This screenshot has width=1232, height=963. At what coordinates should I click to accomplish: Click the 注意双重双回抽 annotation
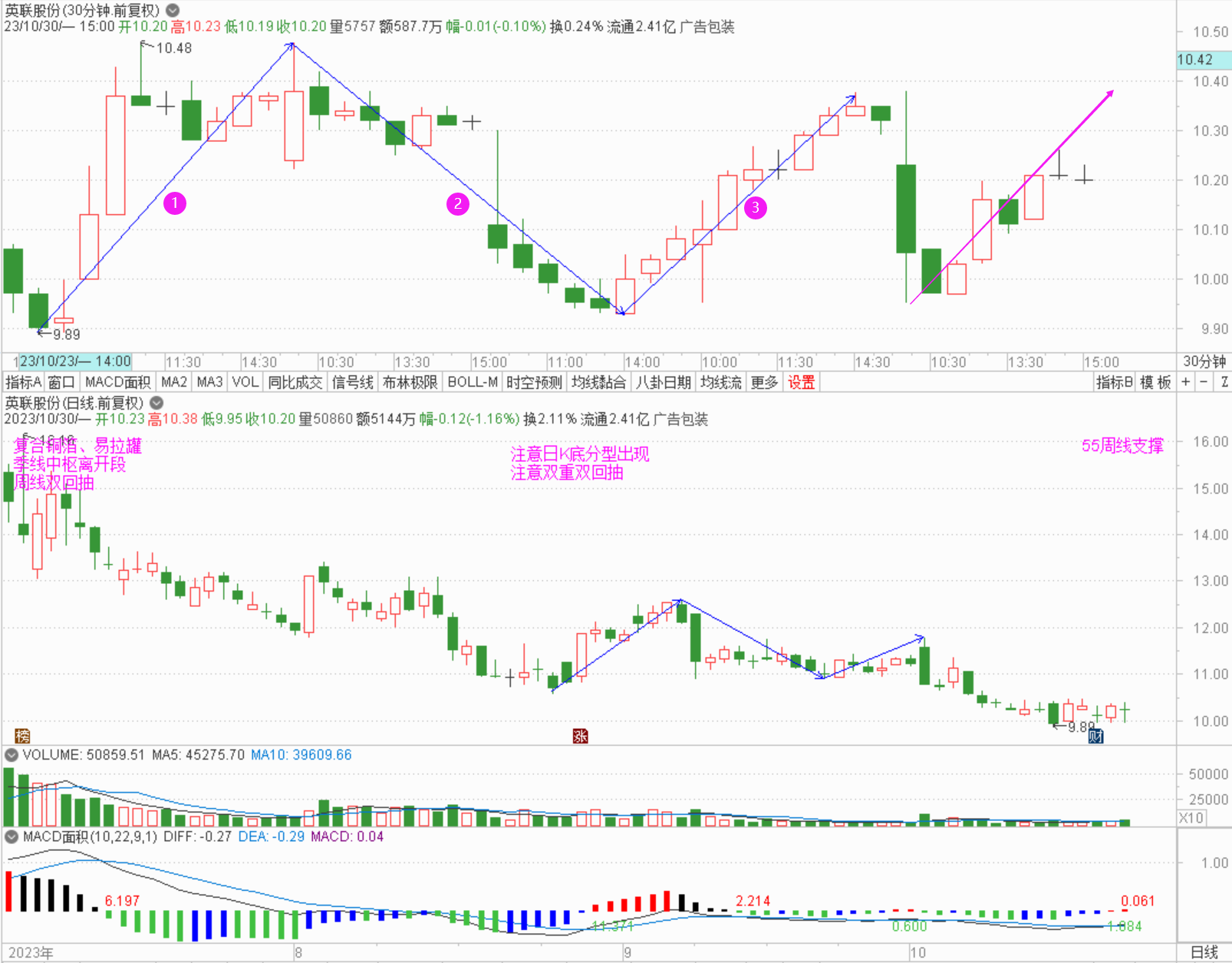567,473
